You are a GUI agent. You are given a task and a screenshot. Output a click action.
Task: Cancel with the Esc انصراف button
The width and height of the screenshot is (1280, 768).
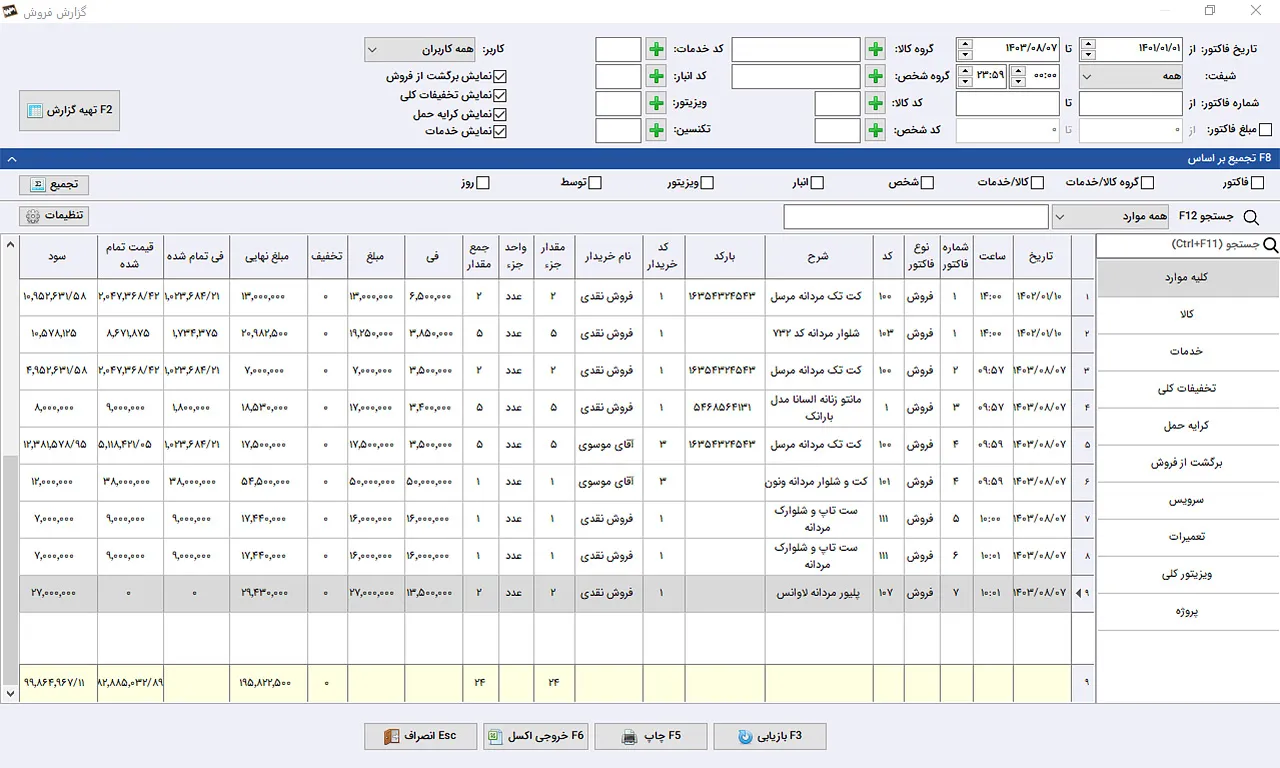click(x=420, y=736)
